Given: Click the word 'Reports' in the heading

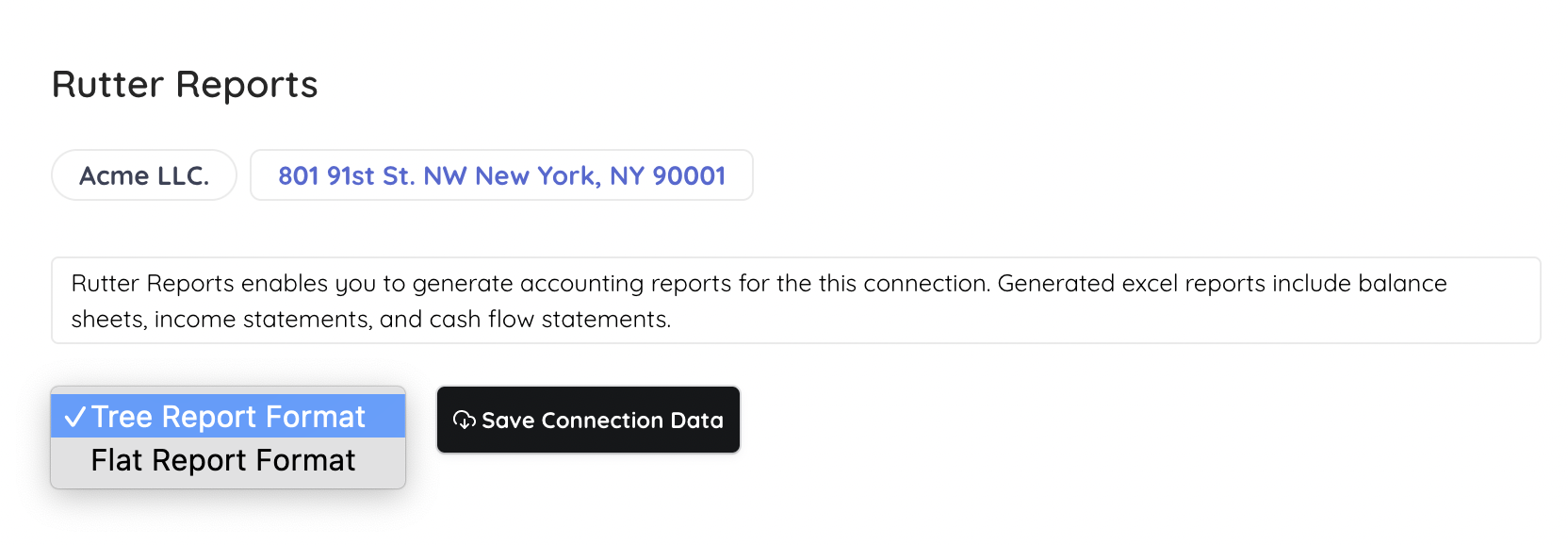Looking at the screenshot, I should [246, 86].
